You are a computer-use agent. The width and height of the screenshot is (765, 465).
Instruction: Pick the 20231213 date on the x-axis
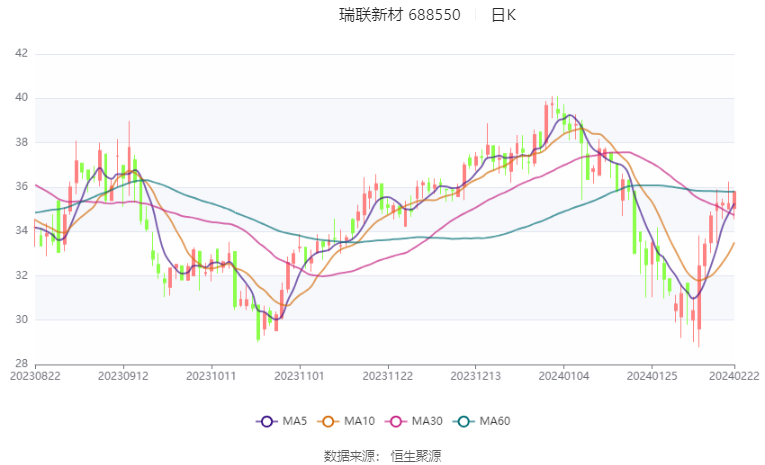476,376
